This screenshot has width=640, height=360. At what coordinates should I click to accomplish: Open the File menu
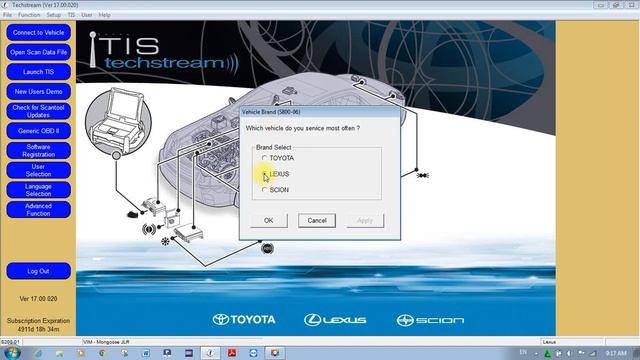7,15
